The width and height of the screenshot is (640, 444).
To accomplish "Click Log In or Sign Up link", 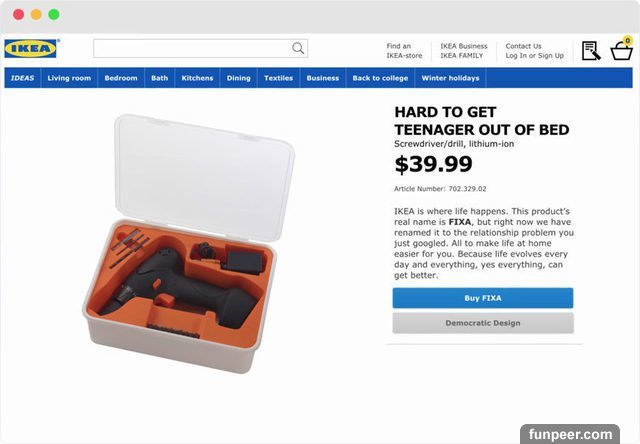I will (x=534, y=55).
